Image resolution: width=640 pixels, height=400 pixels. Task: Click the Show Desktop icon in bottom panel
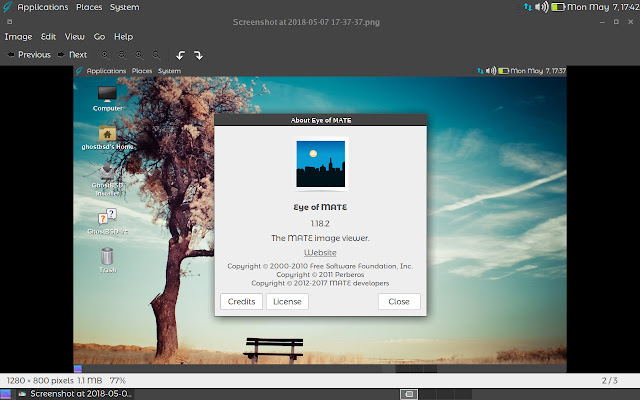[6, 394]
